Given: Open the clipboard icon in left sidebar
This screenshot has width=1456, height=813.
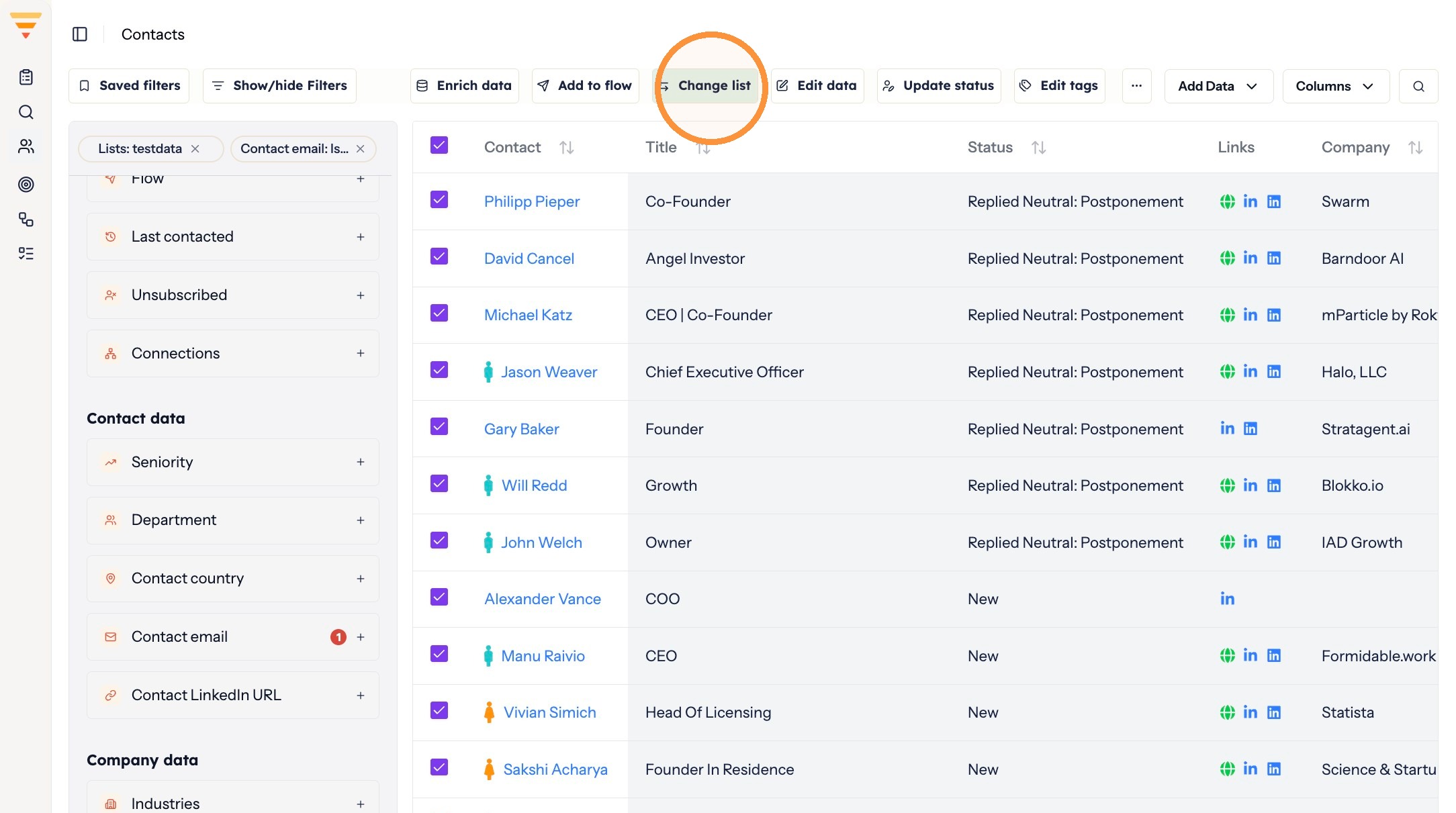Looking at the screenshot, I should 26,77.
